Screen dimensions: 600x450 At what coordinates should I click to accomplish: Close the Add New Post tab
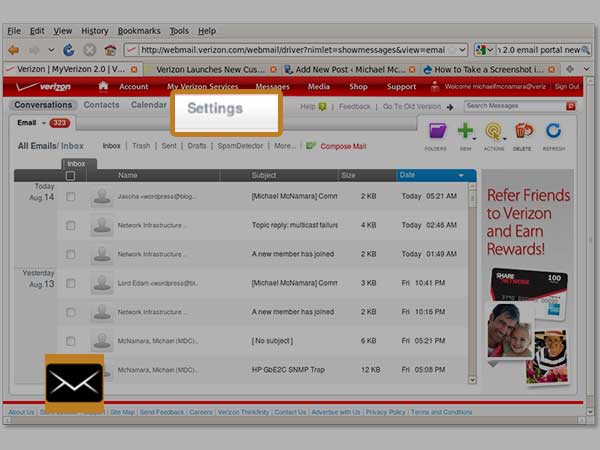[412, 69]
